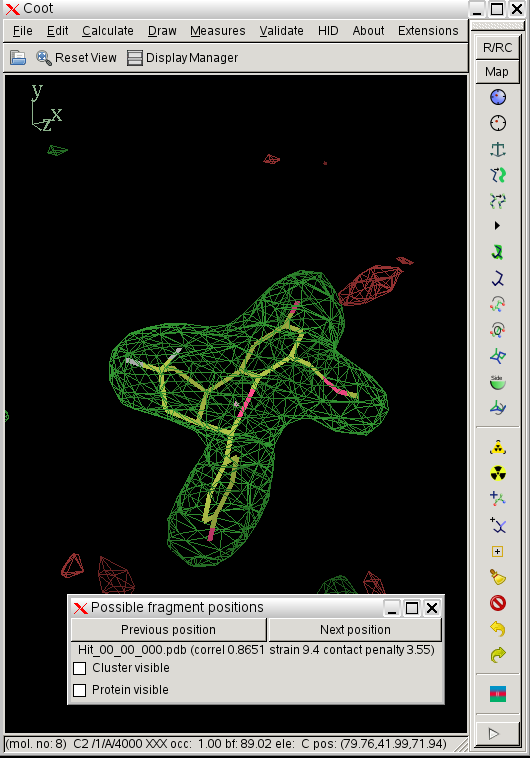Enable the Protein visible checkbox
The image size is (530, 758).
tap(79, 690)
